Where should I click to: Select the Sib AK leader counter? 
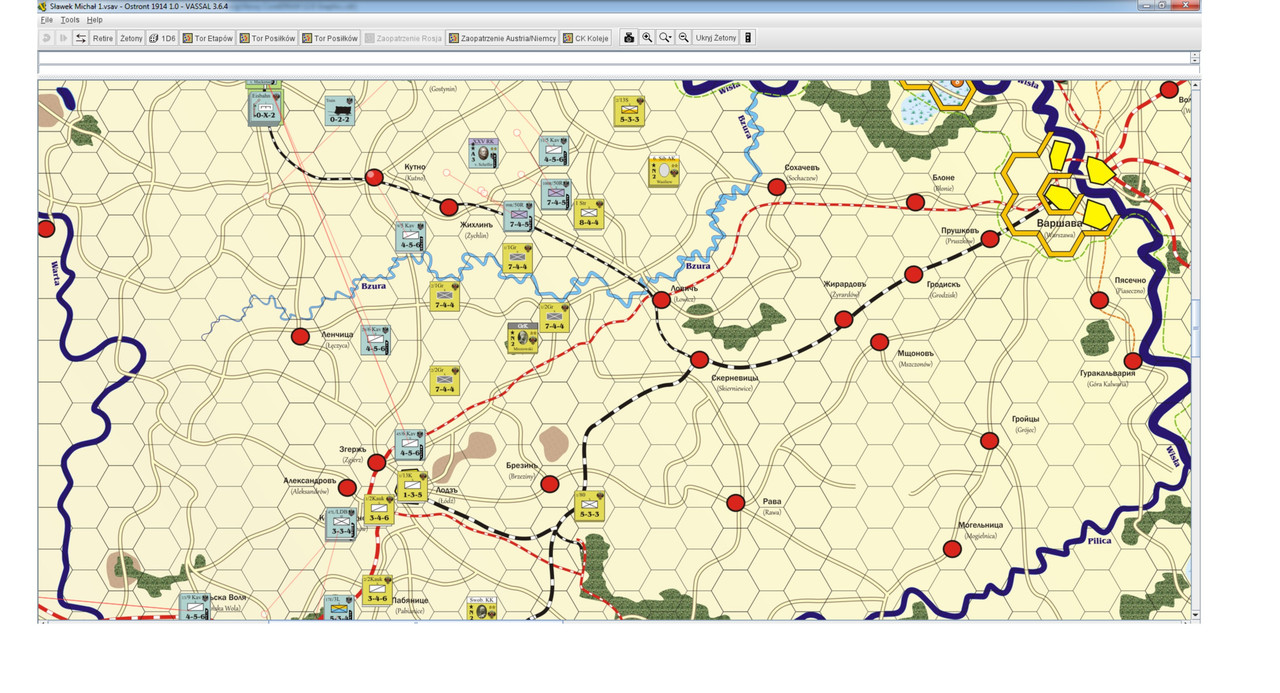(x=664, y=171)
